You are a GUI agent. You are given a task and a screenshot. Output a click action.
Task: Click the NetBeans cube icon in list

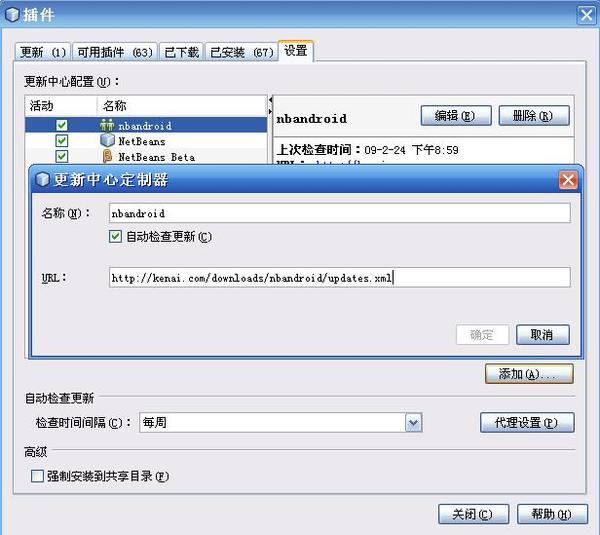(x=107, y=140)
